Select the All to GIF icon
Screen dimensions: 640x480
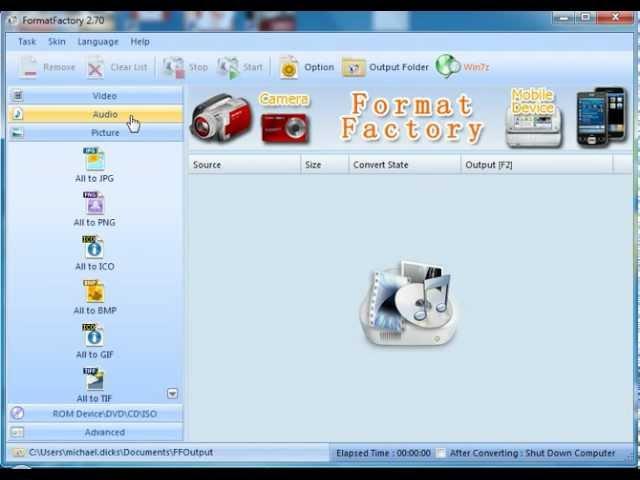93,336
